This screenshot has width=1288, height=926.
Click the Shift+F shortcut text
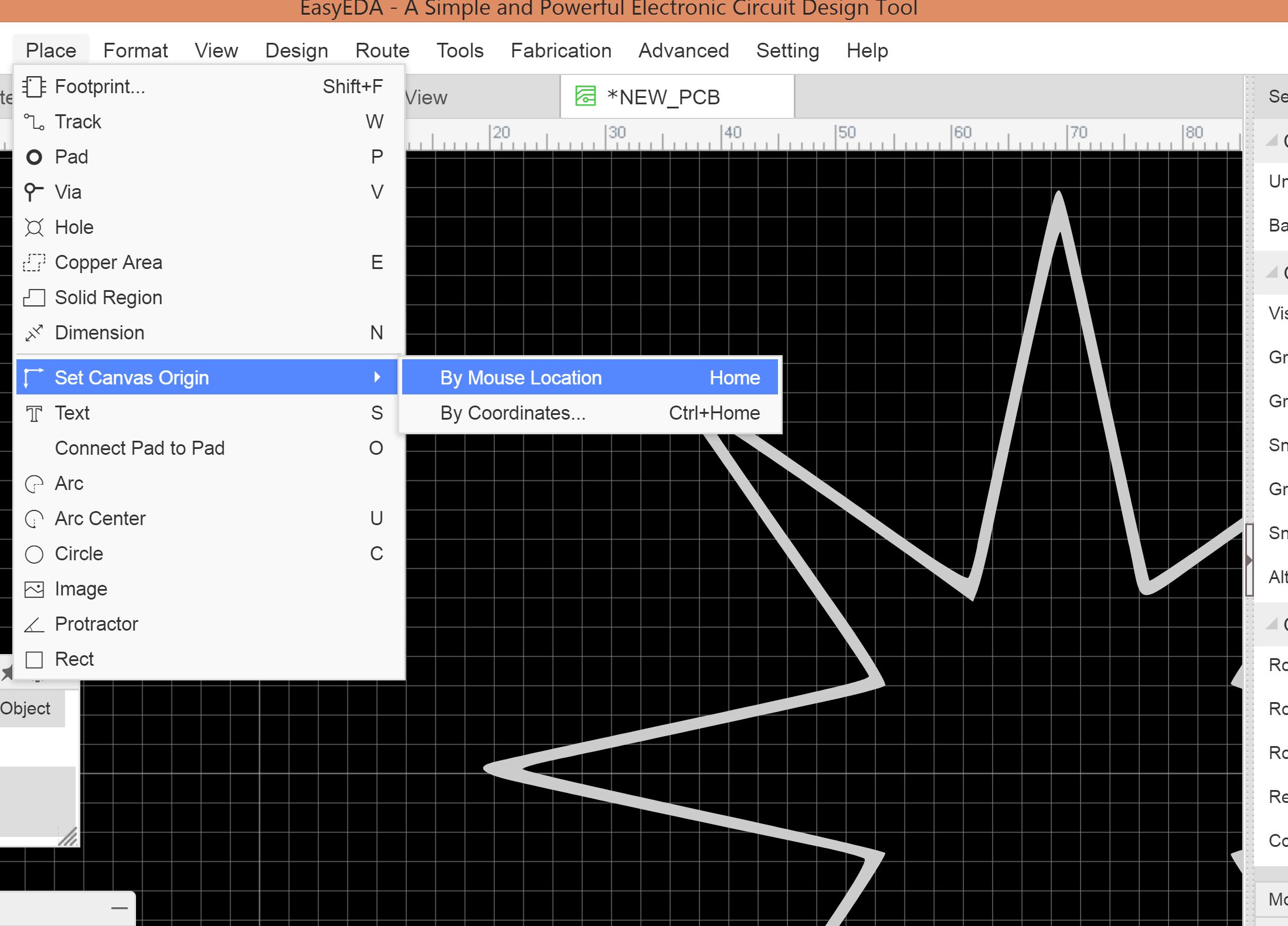(353, 87)
